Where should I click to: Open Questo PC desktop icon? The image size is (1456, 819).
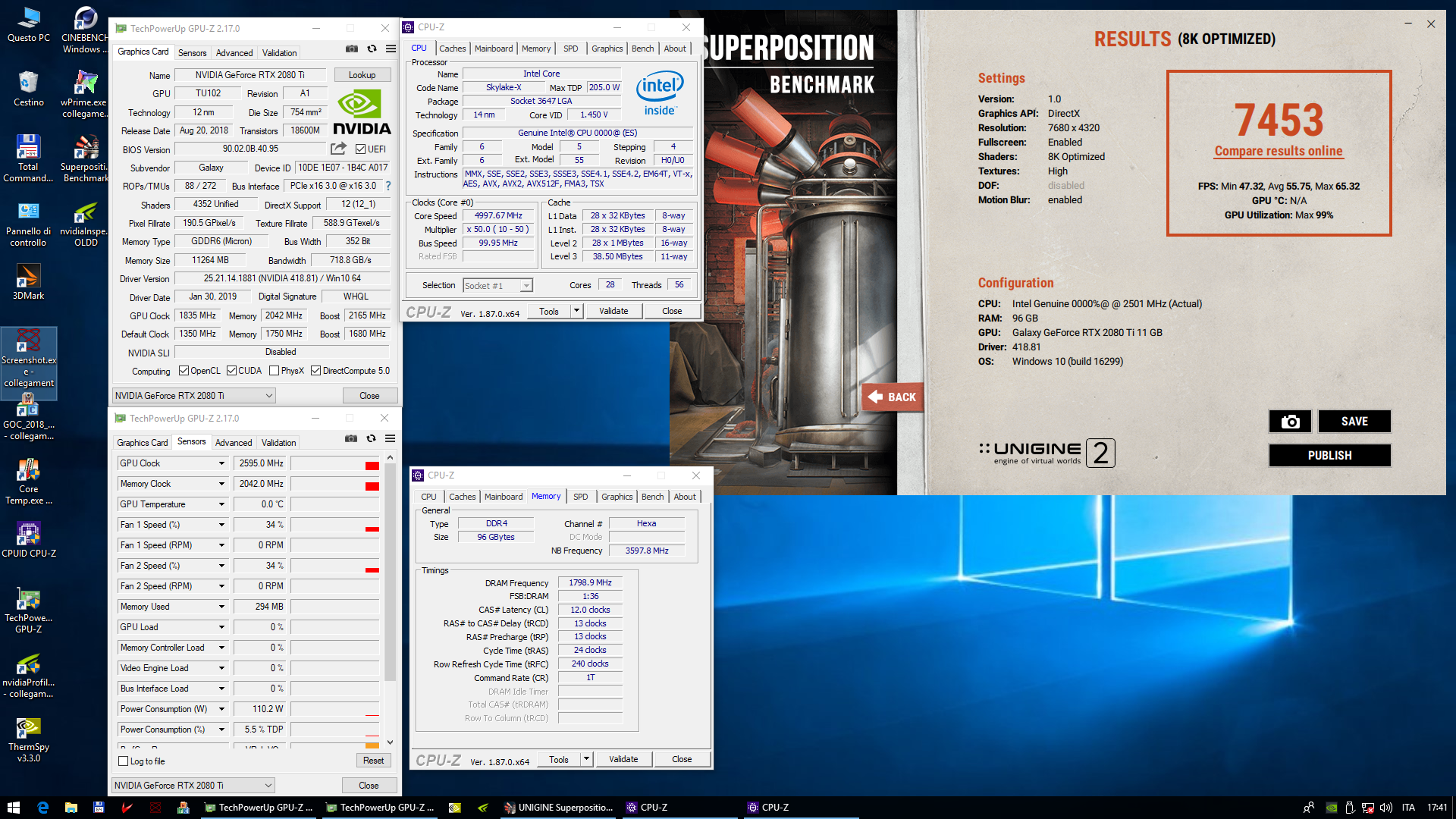tap(29, 24)
